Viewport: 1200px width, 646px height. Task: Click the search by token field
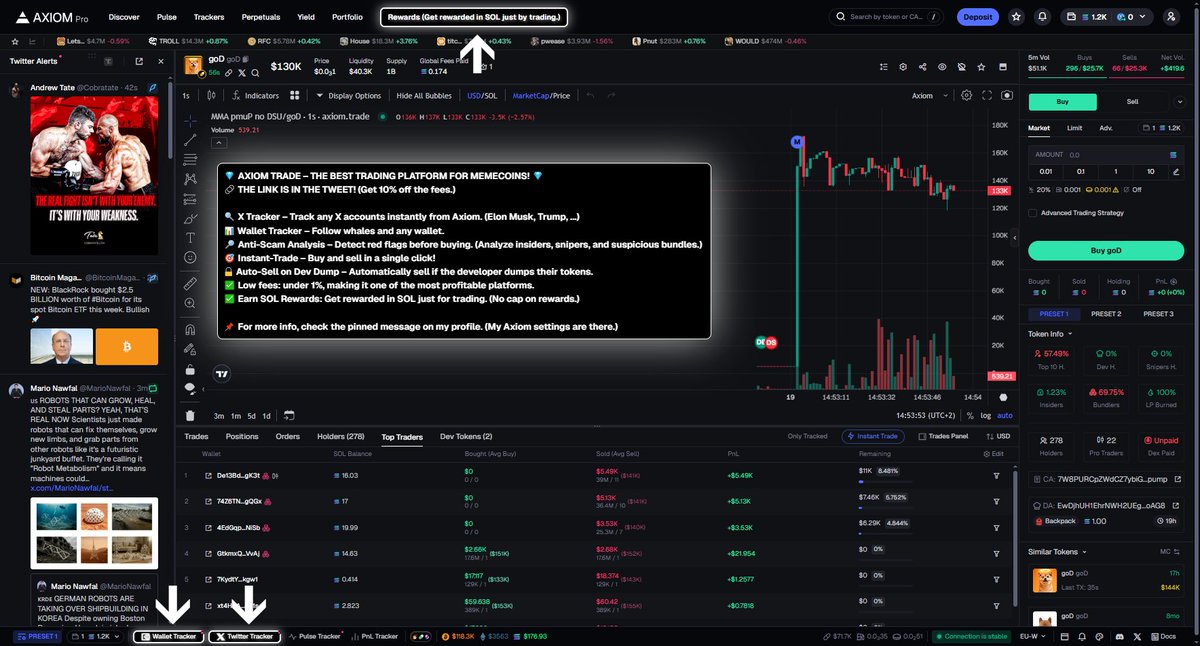pos(885,17)
